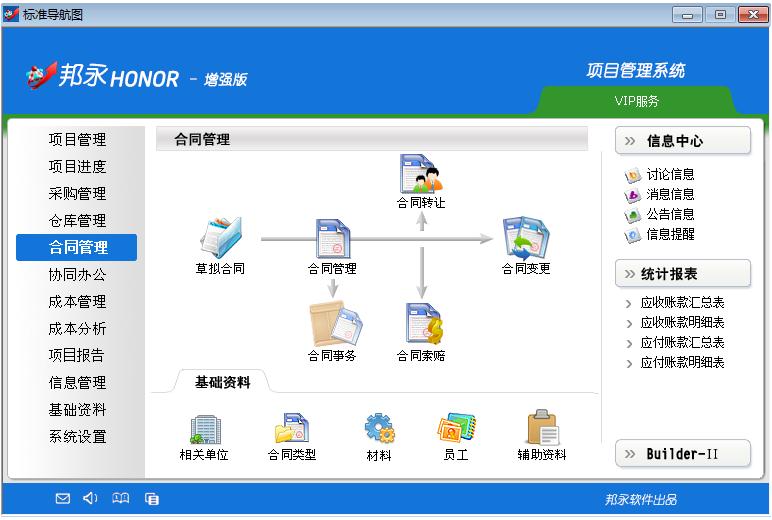Click the 相关单位 related units icon
This screenshot has height=520, width=772.
point(204,430)
